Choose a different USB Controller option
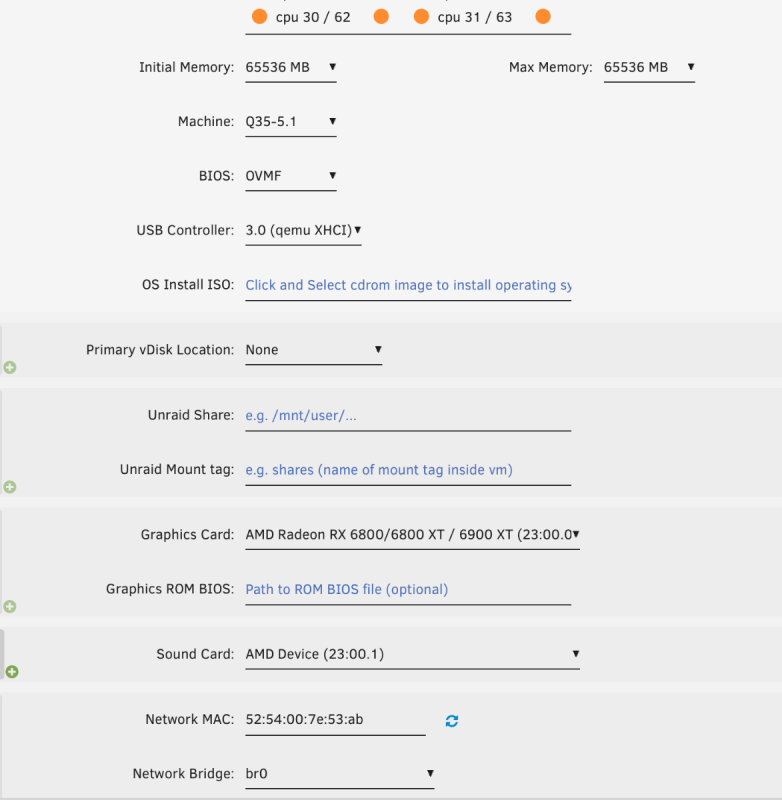The height and width of the screenshot is (800, 782). tap(303, 230)
